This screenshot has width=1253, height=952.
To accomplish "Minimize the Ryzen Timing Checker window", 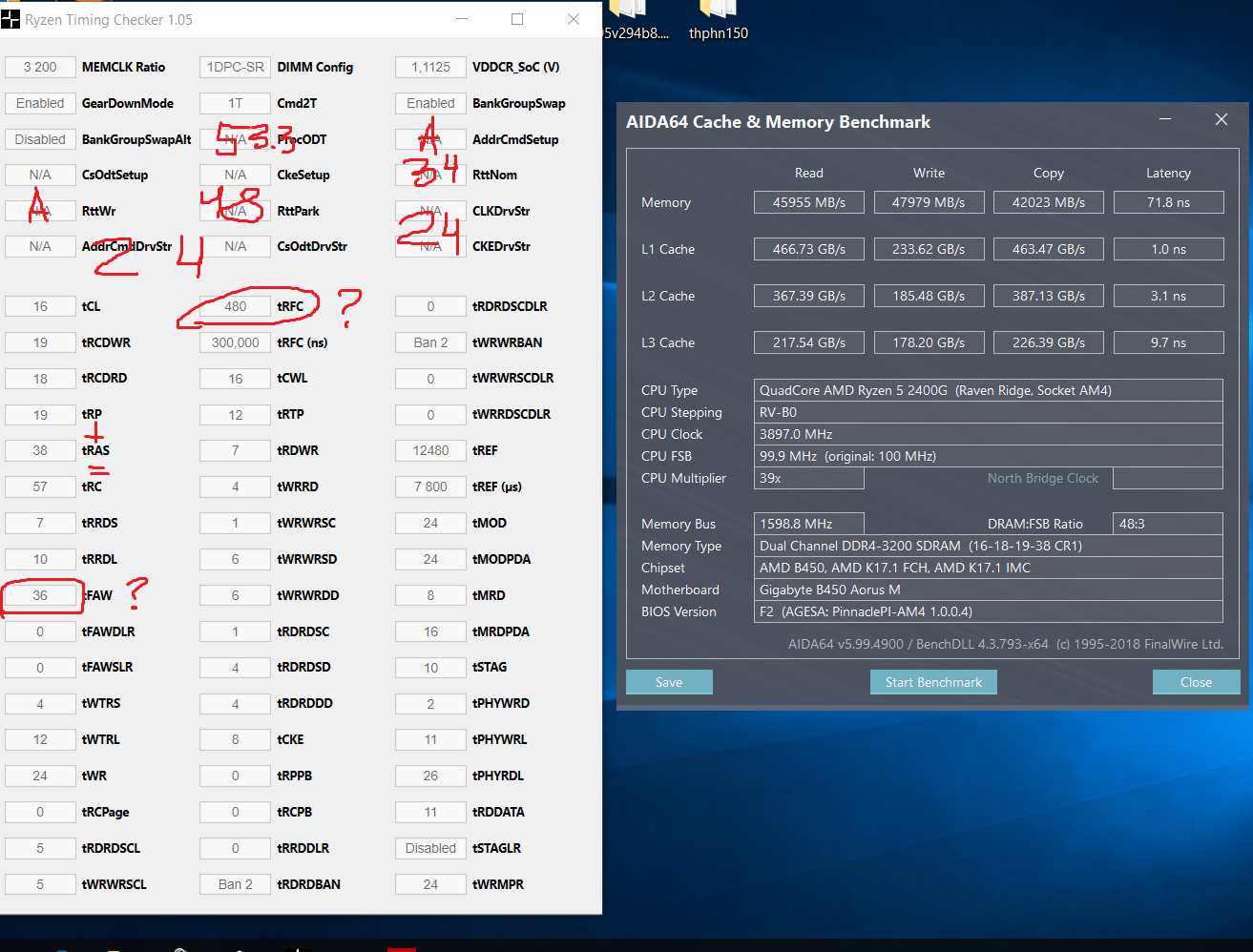I will coord(462,19).
